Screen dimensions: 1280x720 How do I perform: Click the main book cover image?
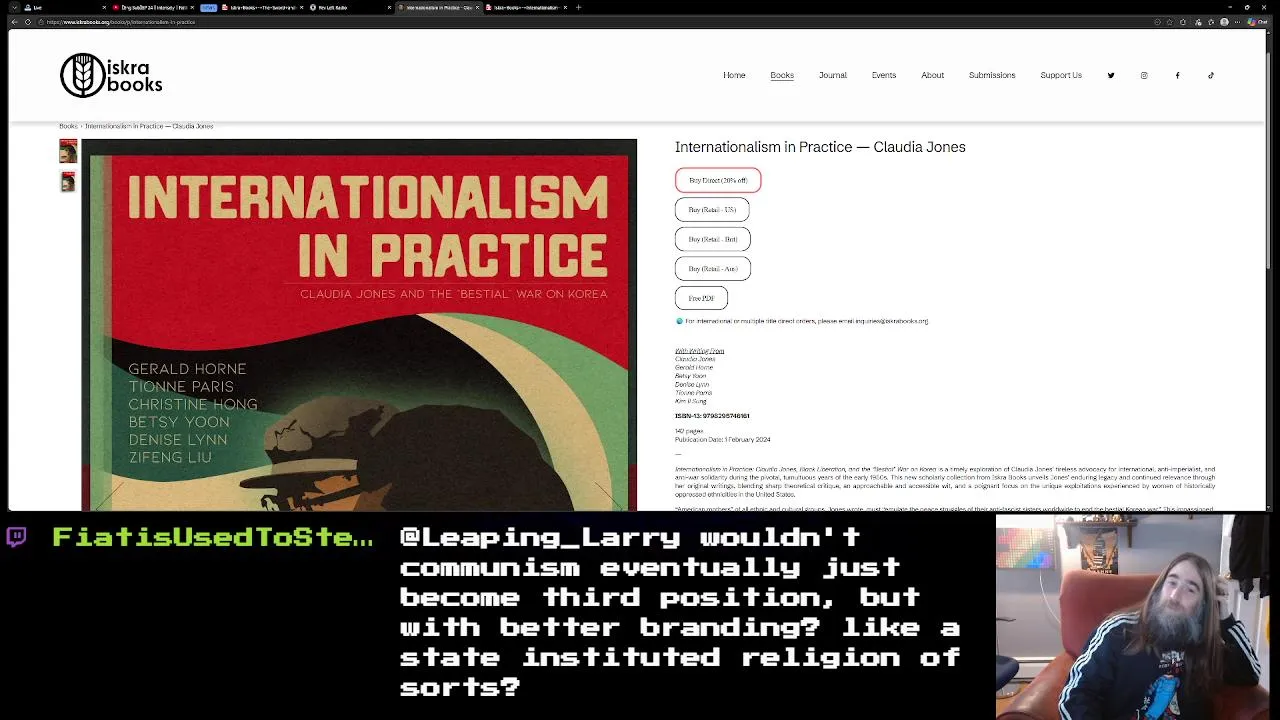click(359, 325)
